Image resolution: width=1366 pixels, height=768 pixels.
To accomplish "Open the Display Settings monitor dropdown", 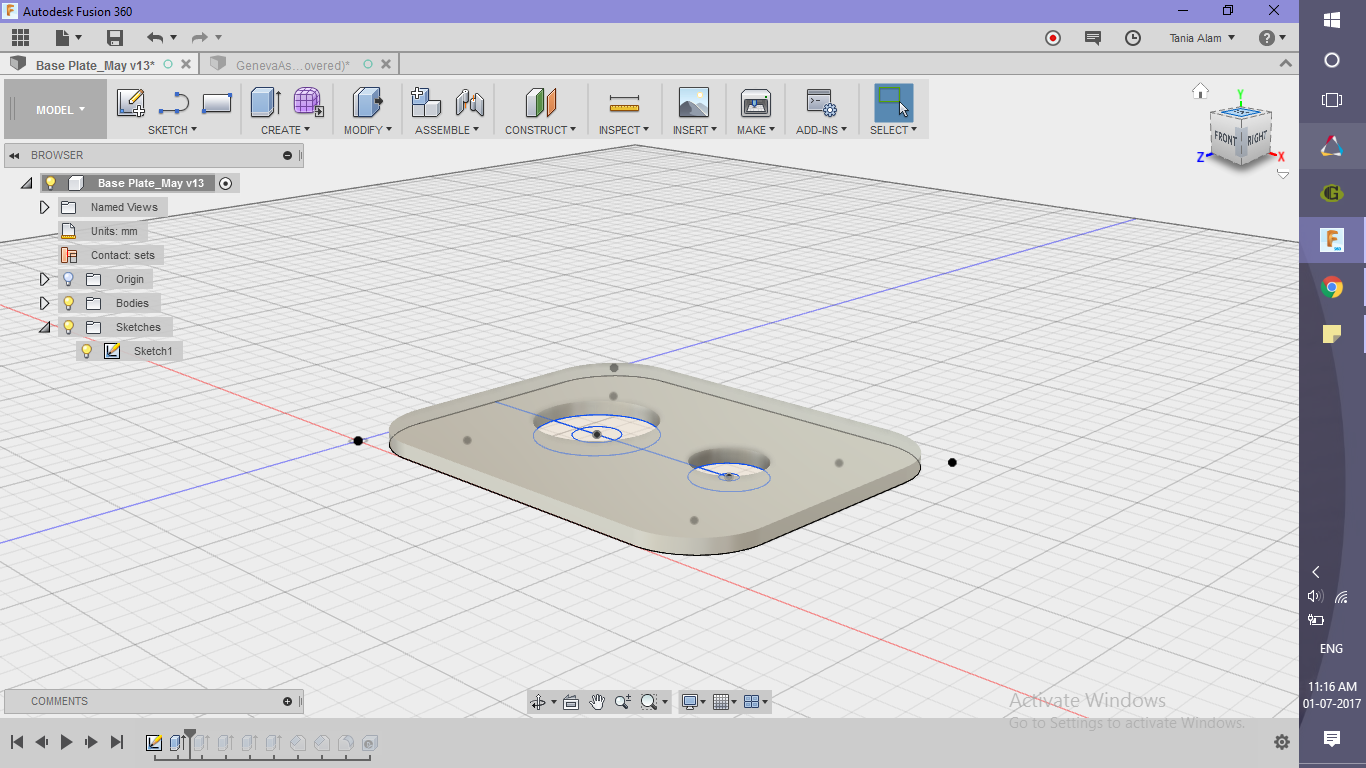I will pyautogui.click(x=693, y=702).
